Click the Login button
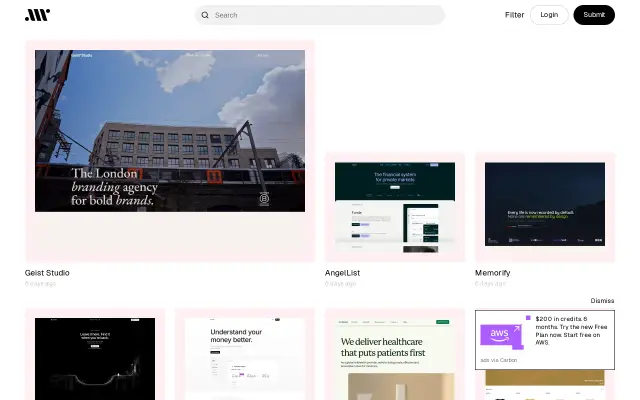The image size is (640, 400). point(549,15)
